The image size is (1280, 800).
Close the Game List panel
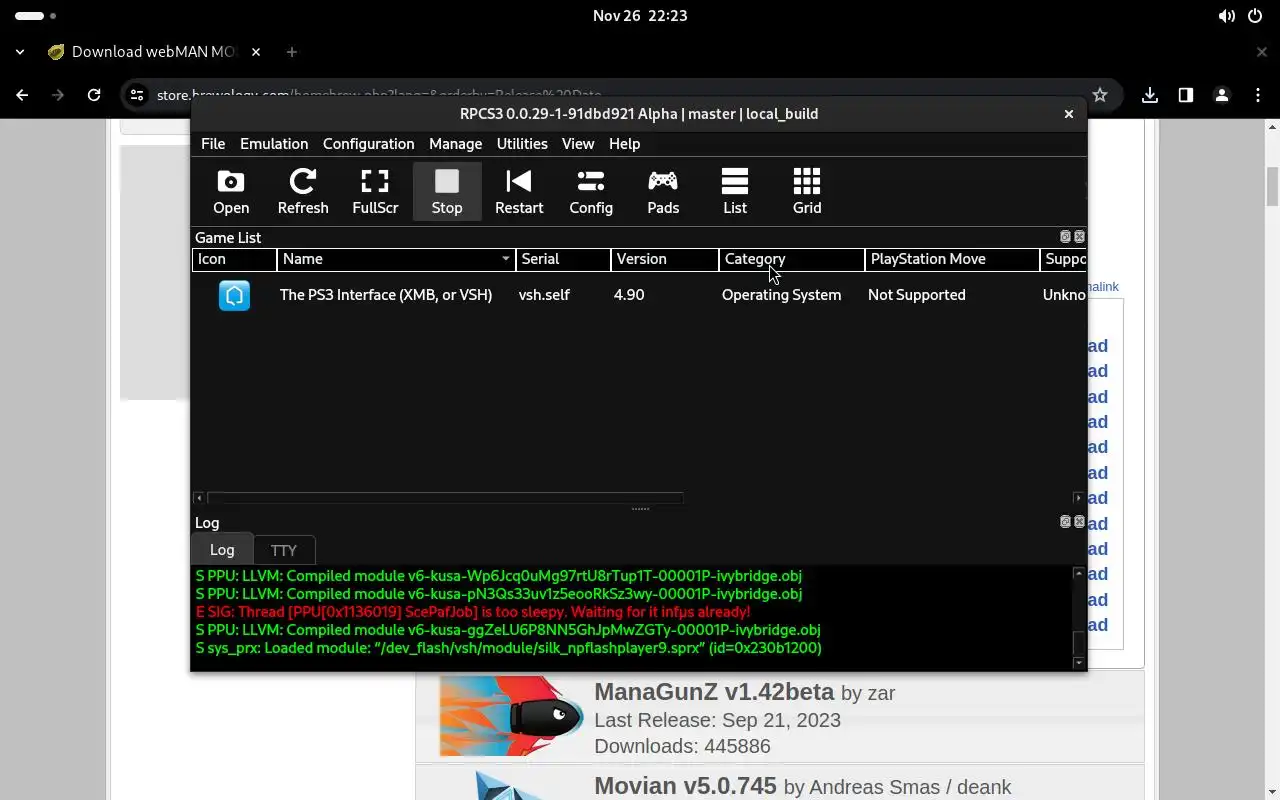point(1079,237)
